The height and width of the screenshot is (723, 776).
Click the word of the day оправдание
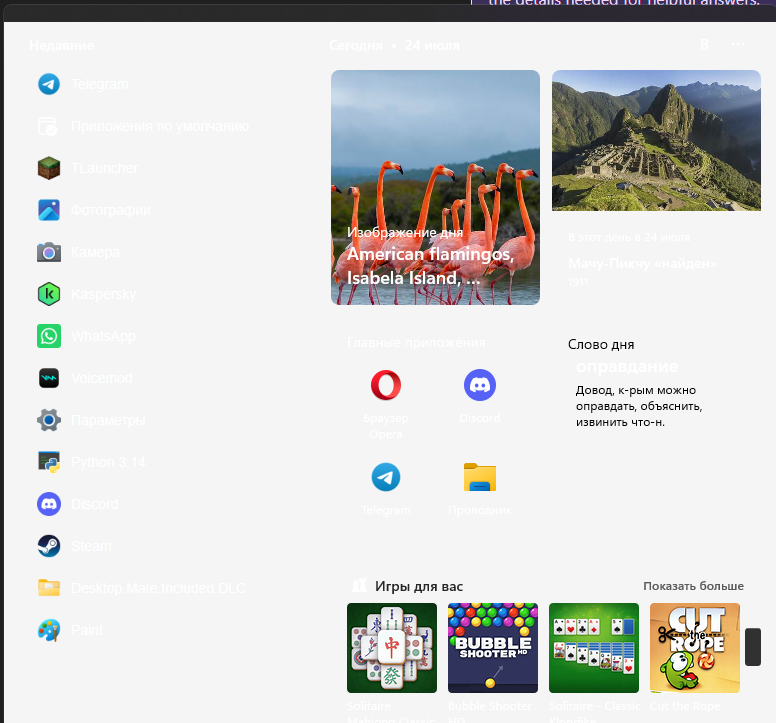tap(627, 366)
